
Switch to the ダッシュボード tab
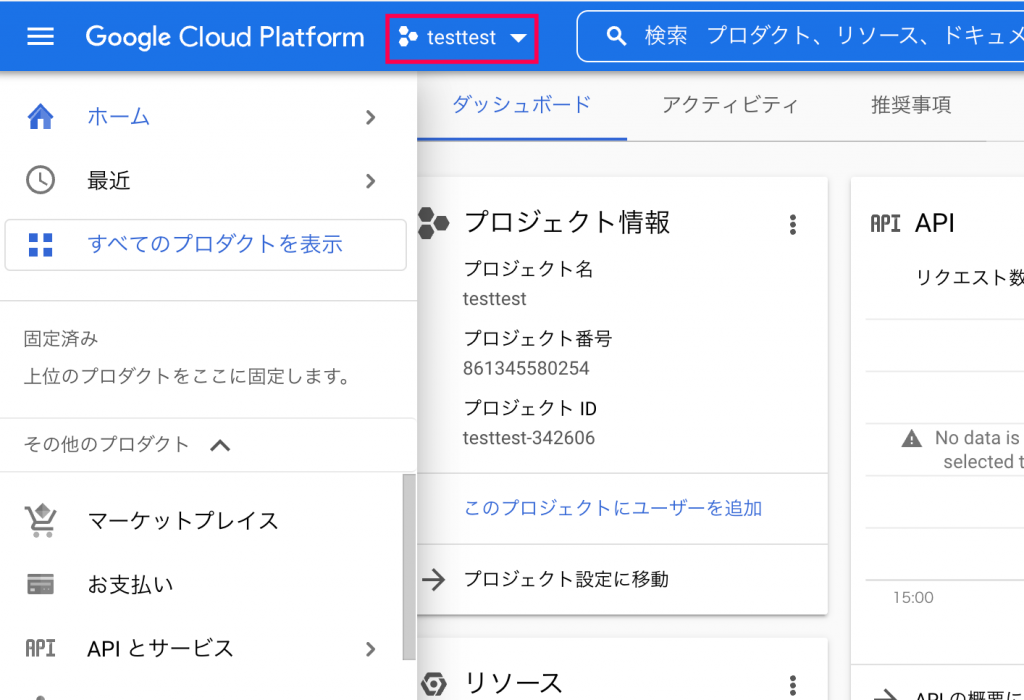522,105
